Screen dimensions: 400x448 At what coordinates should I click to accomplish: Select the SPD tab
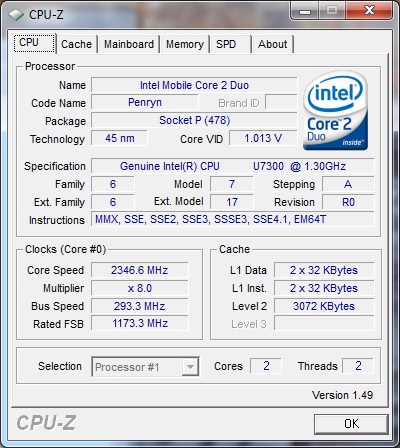pos(230,44)
